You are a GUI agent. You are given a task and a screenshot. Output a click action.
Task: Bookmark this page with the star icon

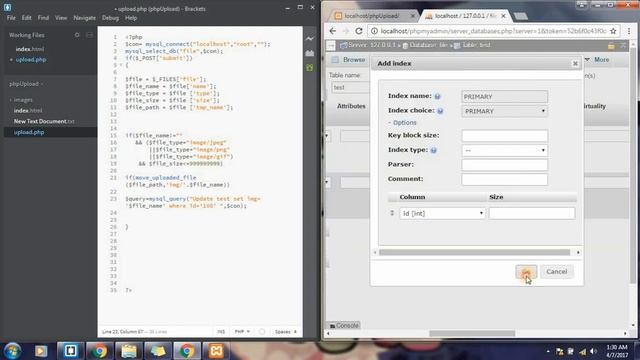(x=613, y=31)
